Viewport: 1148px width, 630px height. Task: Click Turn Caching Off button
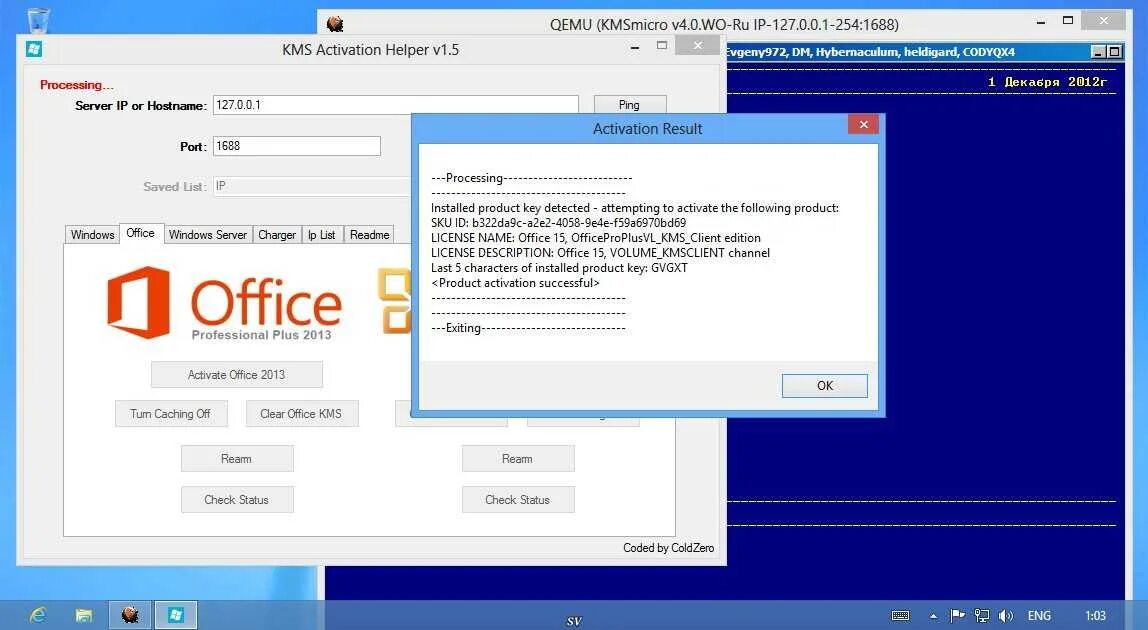click(171, 414)
